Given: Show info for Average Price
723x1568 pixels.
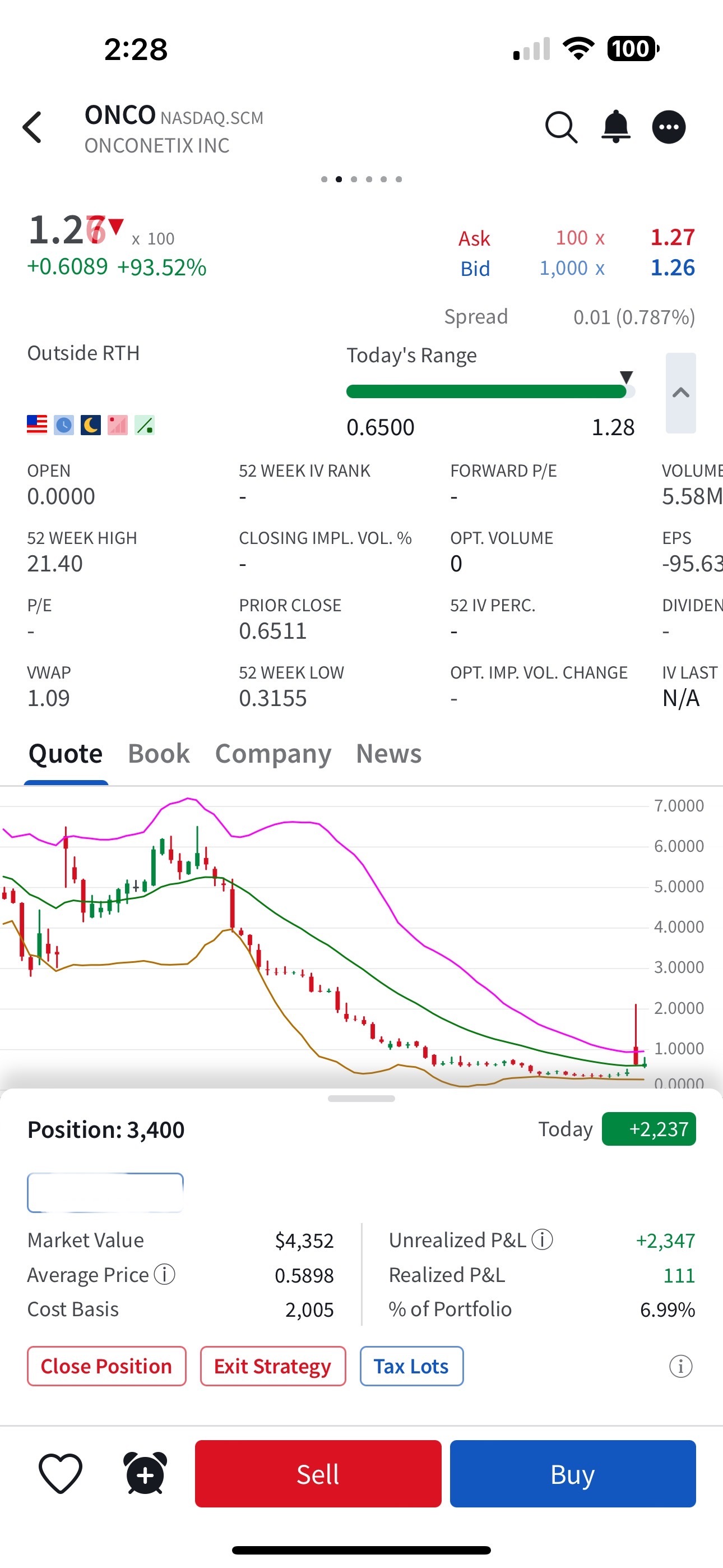Looking at the screenshot, I should (x=164, y=1274).
